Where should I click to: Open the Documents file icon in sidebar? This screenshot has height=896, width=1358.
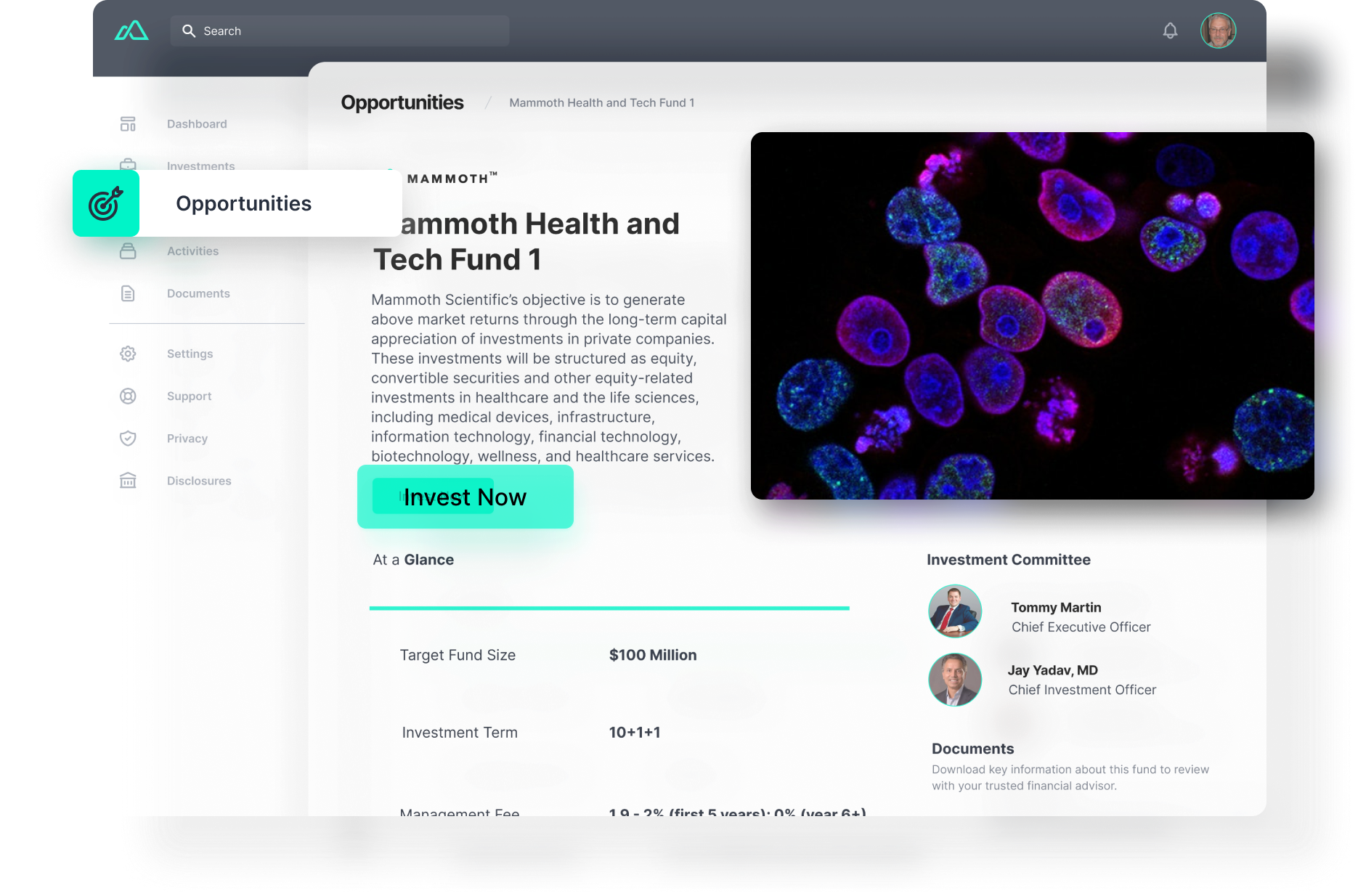[x=128, y=293]
